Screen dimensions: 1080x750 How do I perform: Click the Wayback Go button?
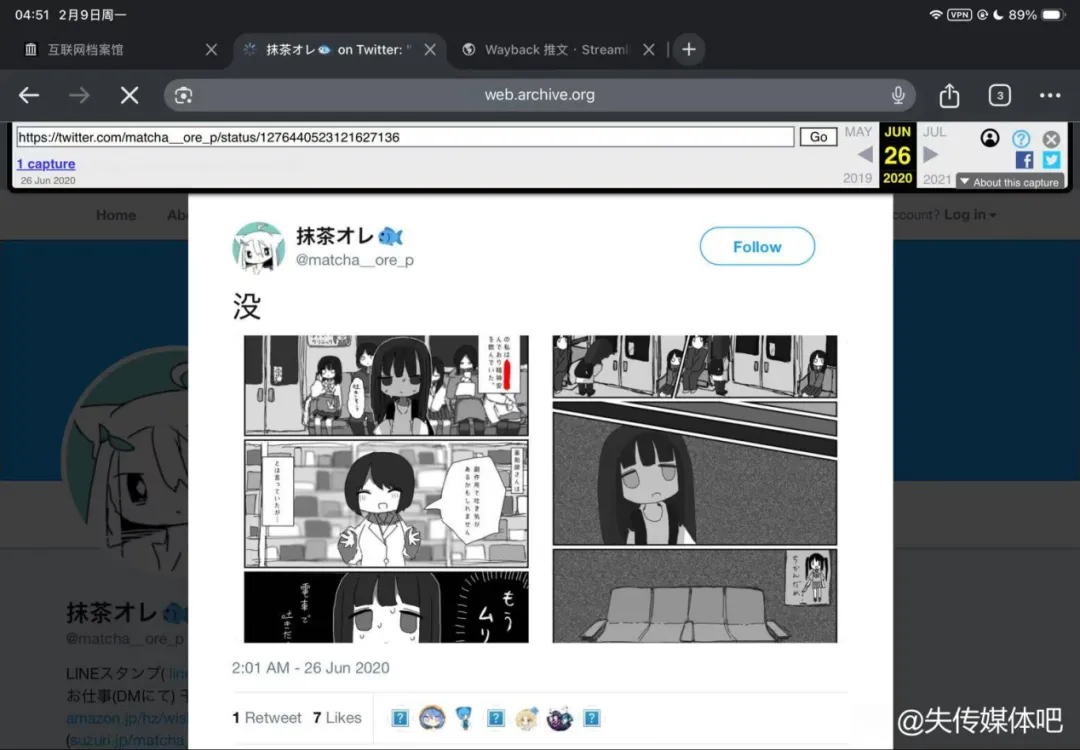[818, 137]
